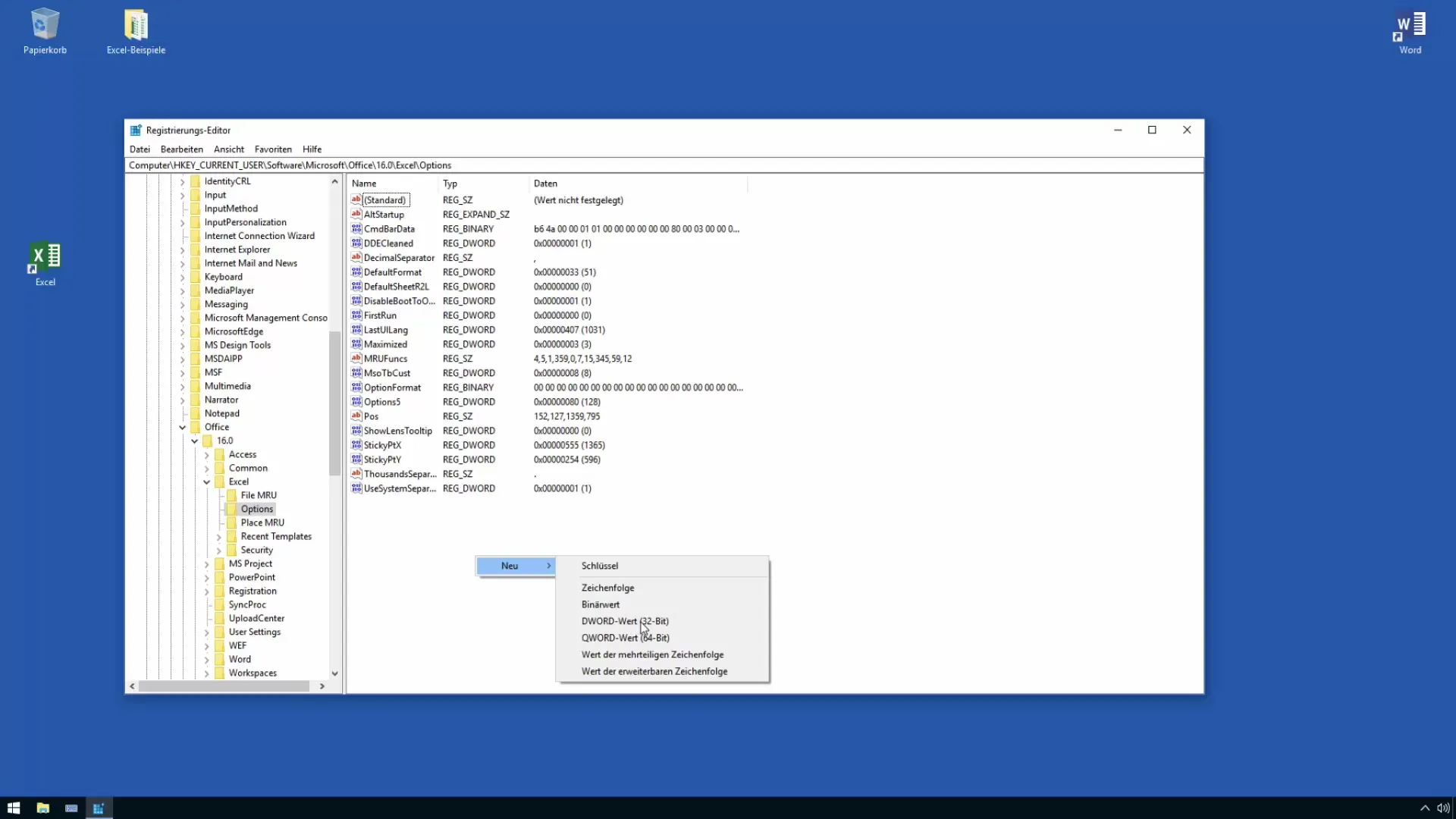Screen dimensions: 1456x819
Task: Expand the Access tree node
Action: 207,454
